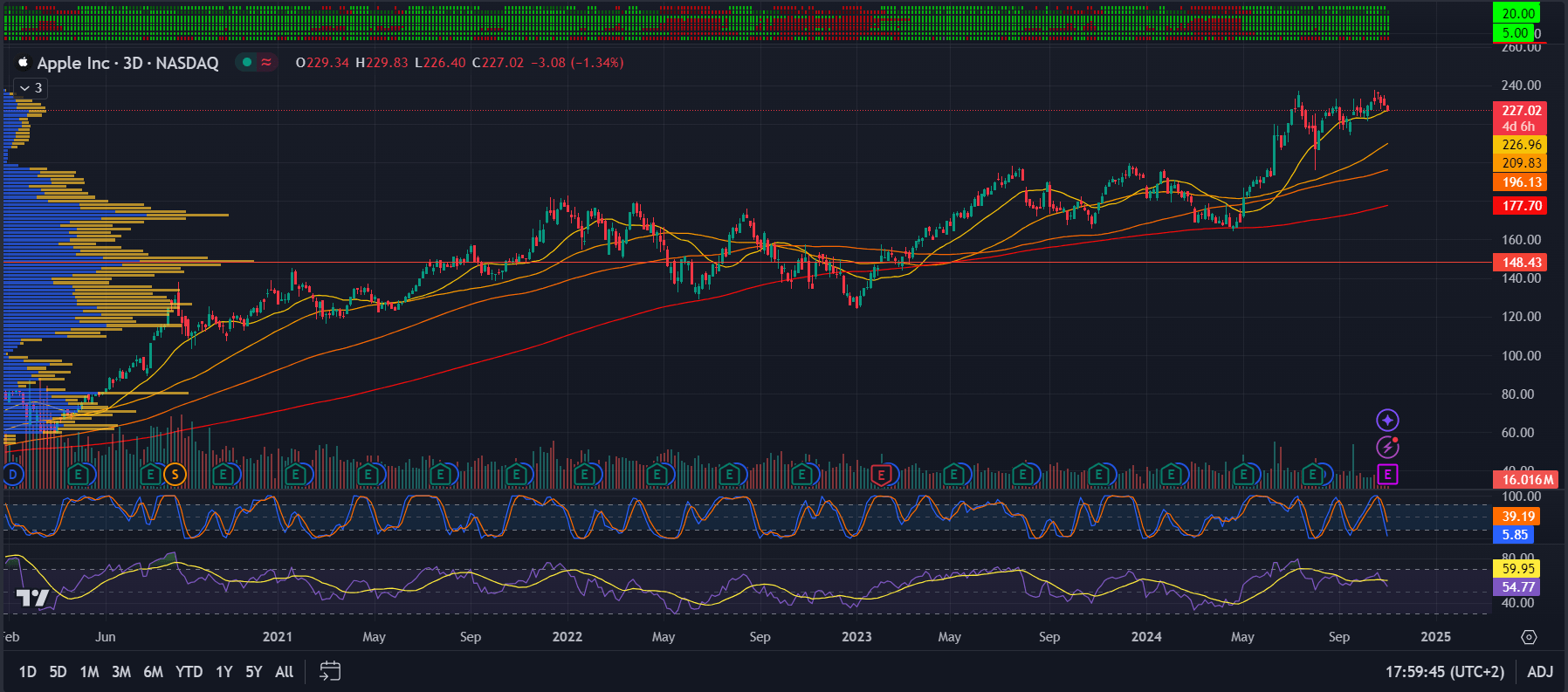
Task: Click the red approximate-equals data status icon
Action: 266,62
